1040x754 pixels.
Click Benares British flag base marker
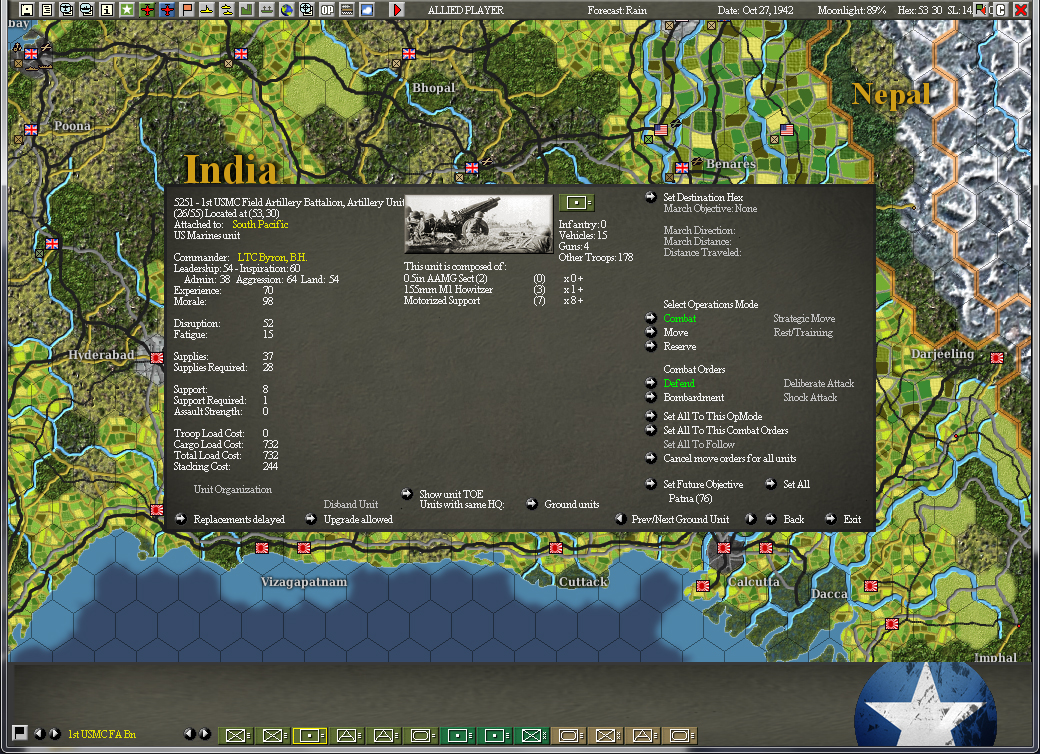[682, 168]
